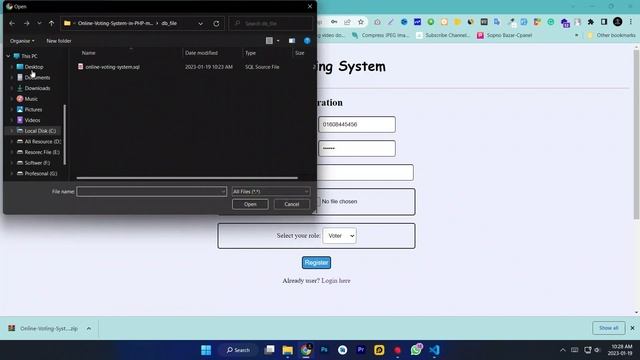Image resolution: width=640 pixels, height=360 pixels.
Task: Select All Resource (D:) drive
Action: (42, 141)
